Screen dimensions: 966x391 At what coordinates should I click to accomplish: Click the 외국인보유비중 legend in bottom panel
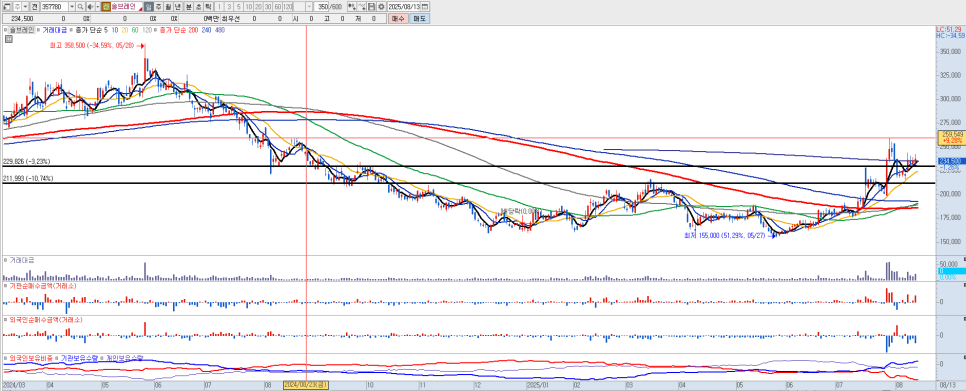coord(31,358)
